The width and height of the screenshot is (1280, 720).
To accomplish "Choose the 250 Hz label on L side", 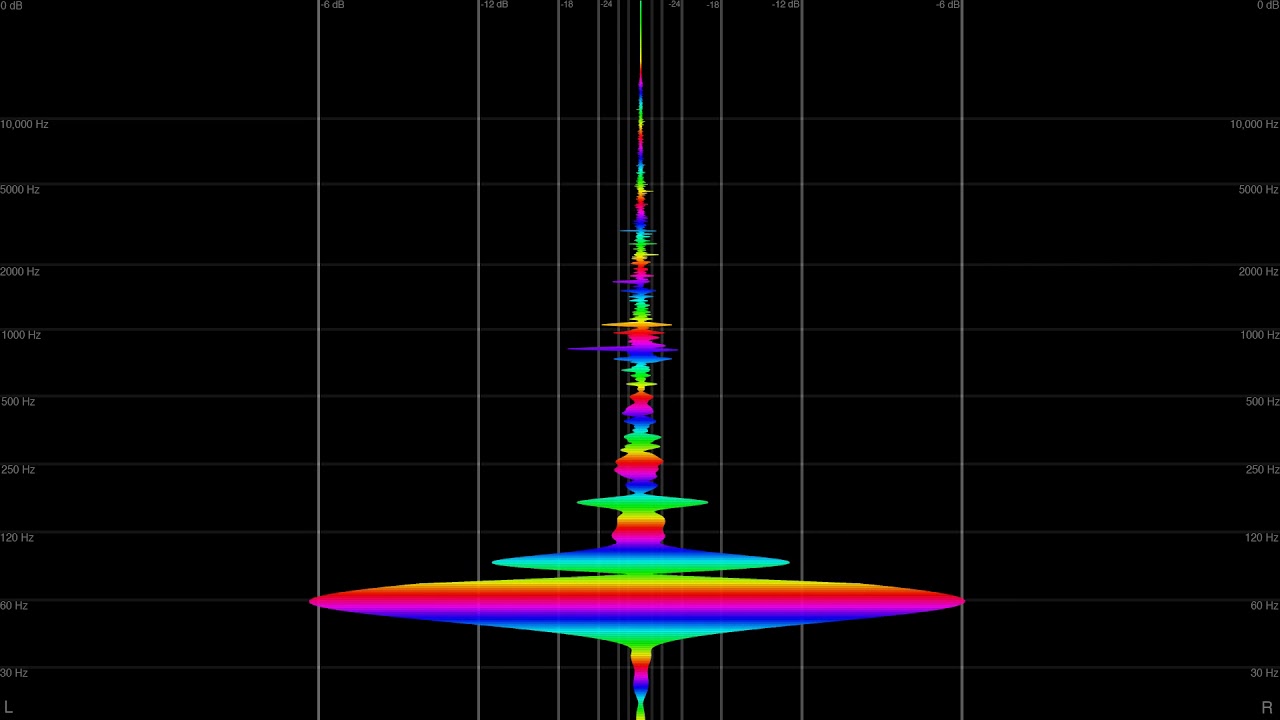I will tap(17, 469).
